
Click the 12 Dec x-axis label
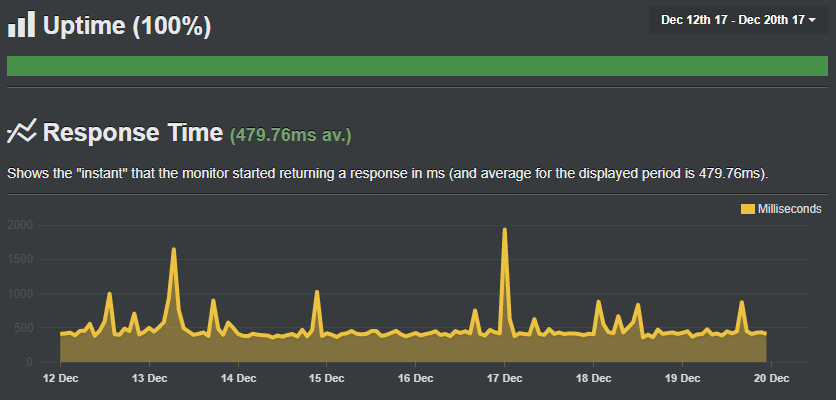(x=61, y=378)
